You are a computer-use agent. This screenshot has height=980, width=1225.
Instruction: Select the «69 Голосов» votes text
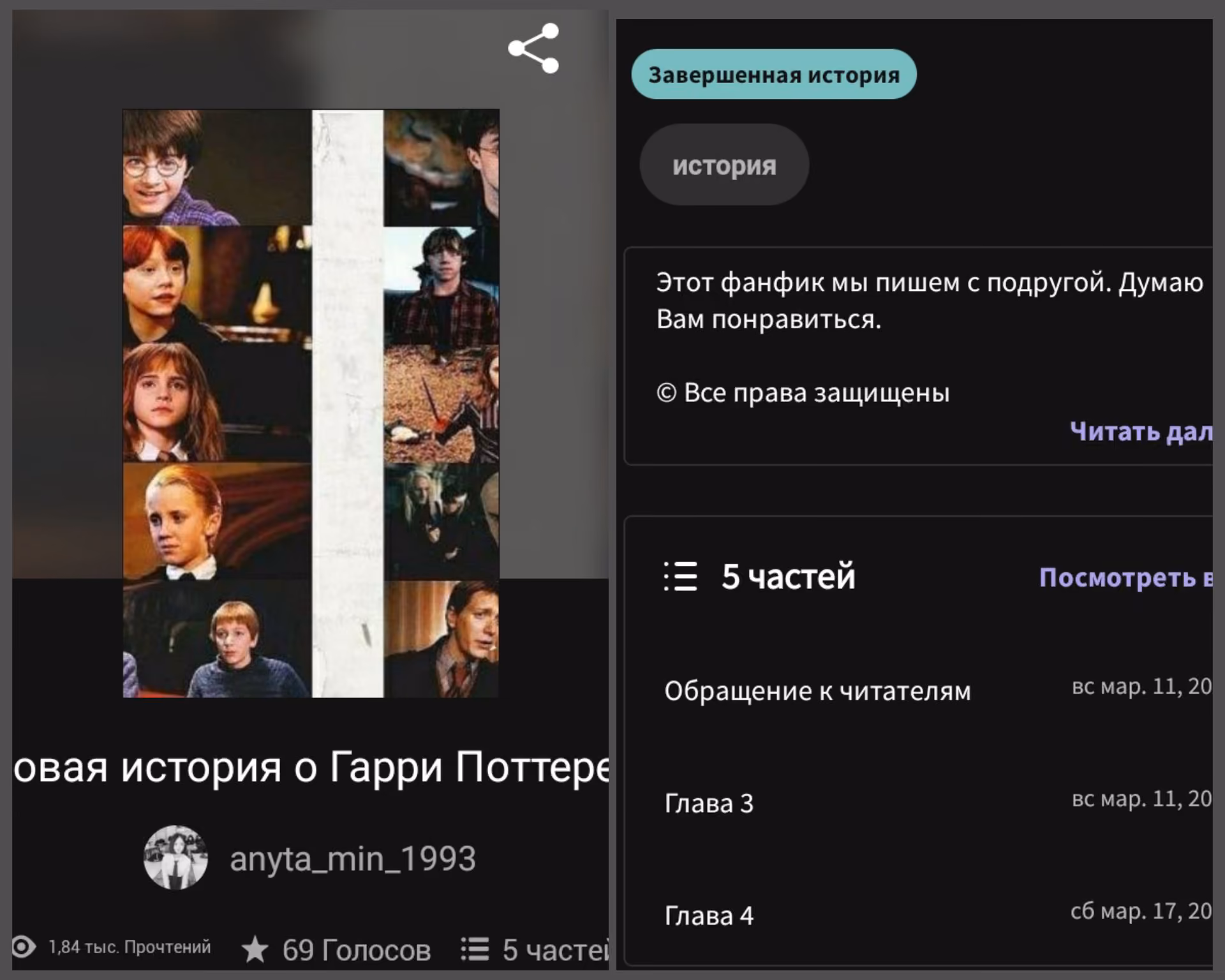pyautogui.click(x=357, y=950)
